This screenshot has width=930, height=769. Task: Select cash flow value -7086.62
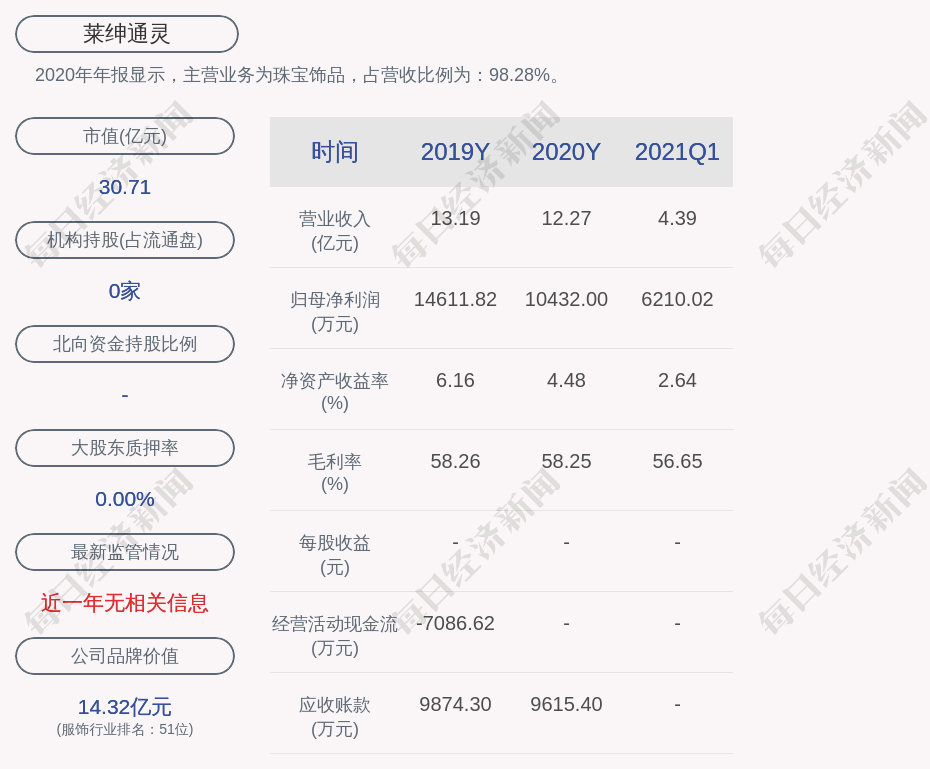click(456, 623)
